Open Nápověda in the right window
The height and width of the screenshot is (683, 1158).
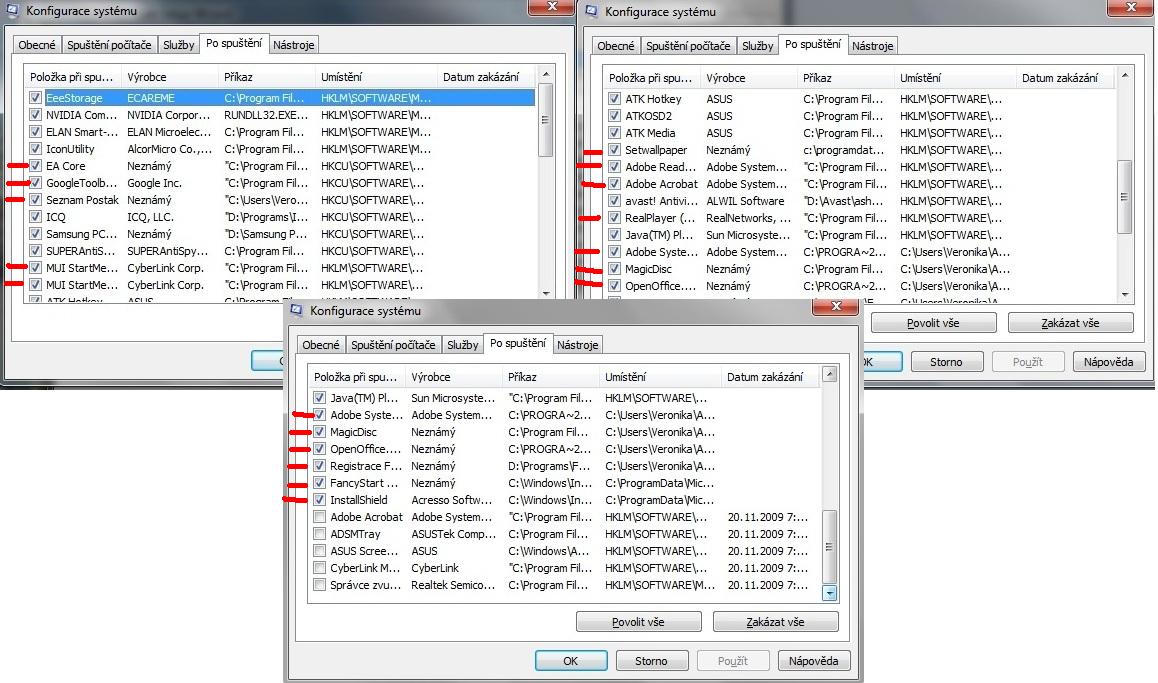[1108, 361]
